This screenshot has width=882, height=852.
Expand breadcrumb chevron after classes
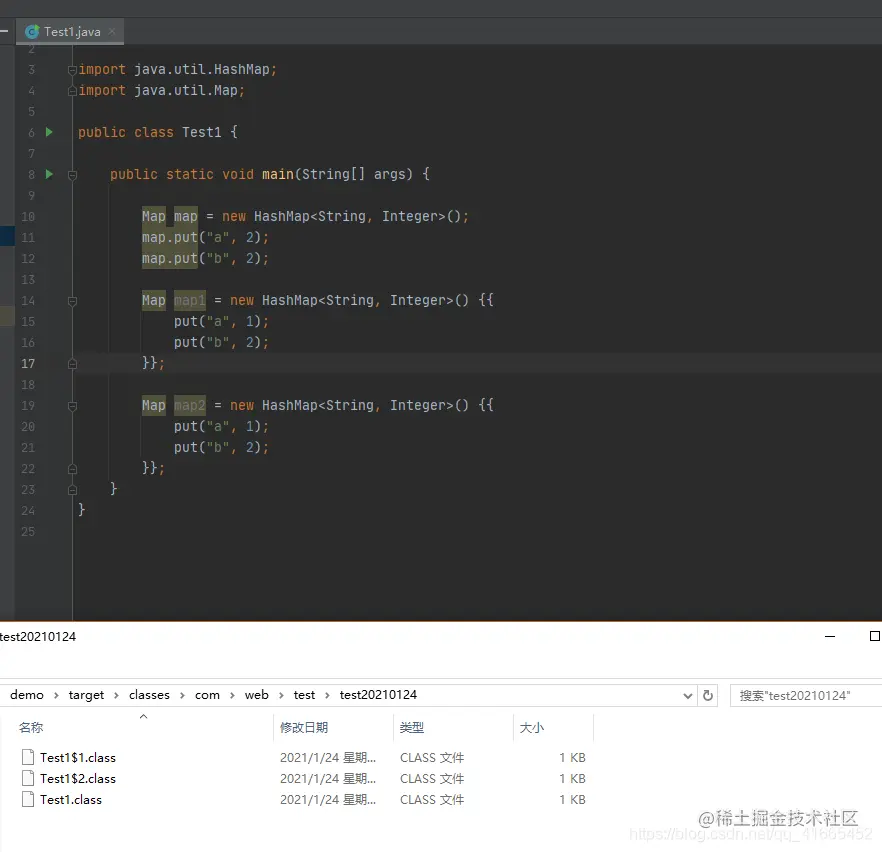(x=182, y=695)
